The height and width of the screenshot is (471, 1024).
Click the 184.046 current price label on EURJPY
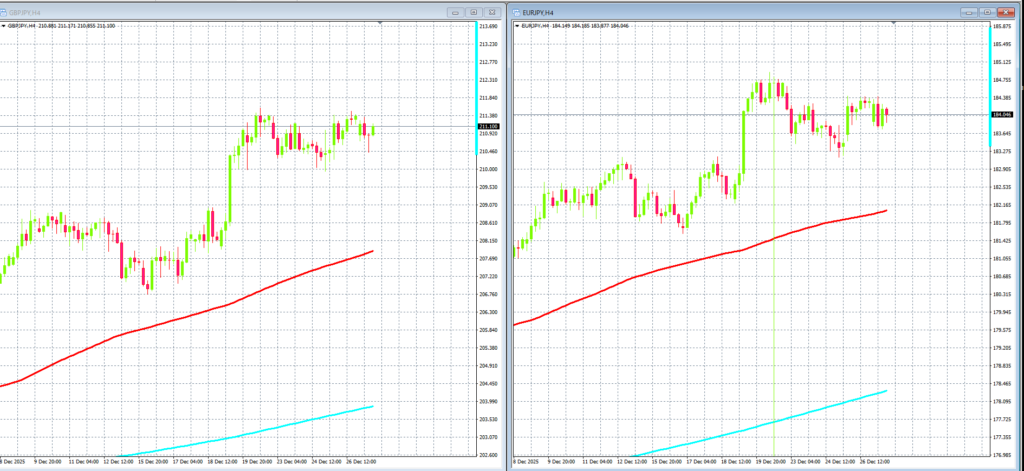click(1002, 114)
